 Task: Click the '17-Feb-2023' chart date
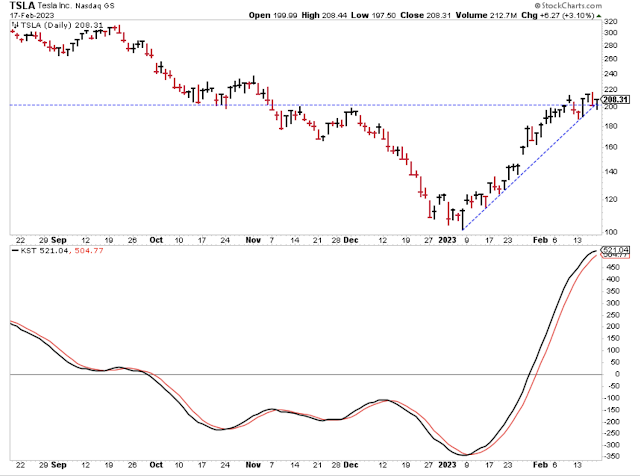[x=32, y=16]
